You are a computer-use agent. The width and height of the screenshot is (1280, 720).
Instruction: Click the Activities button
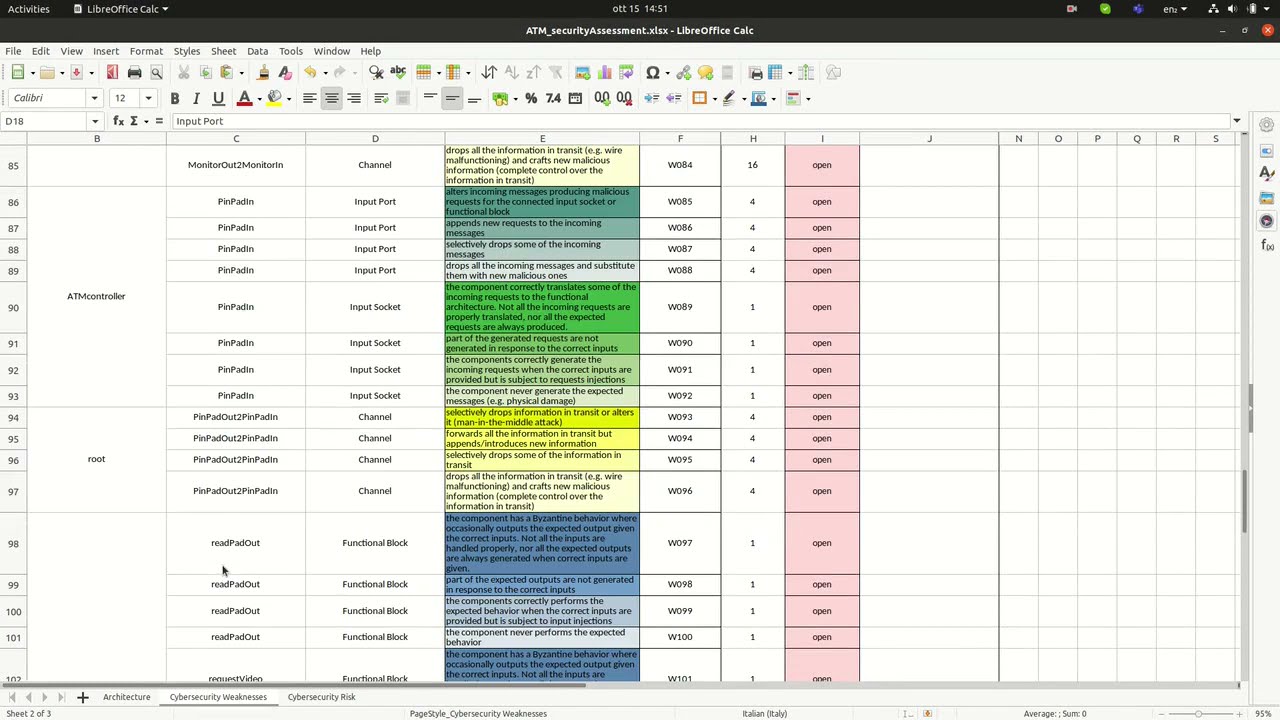click(x=29, y=9)
